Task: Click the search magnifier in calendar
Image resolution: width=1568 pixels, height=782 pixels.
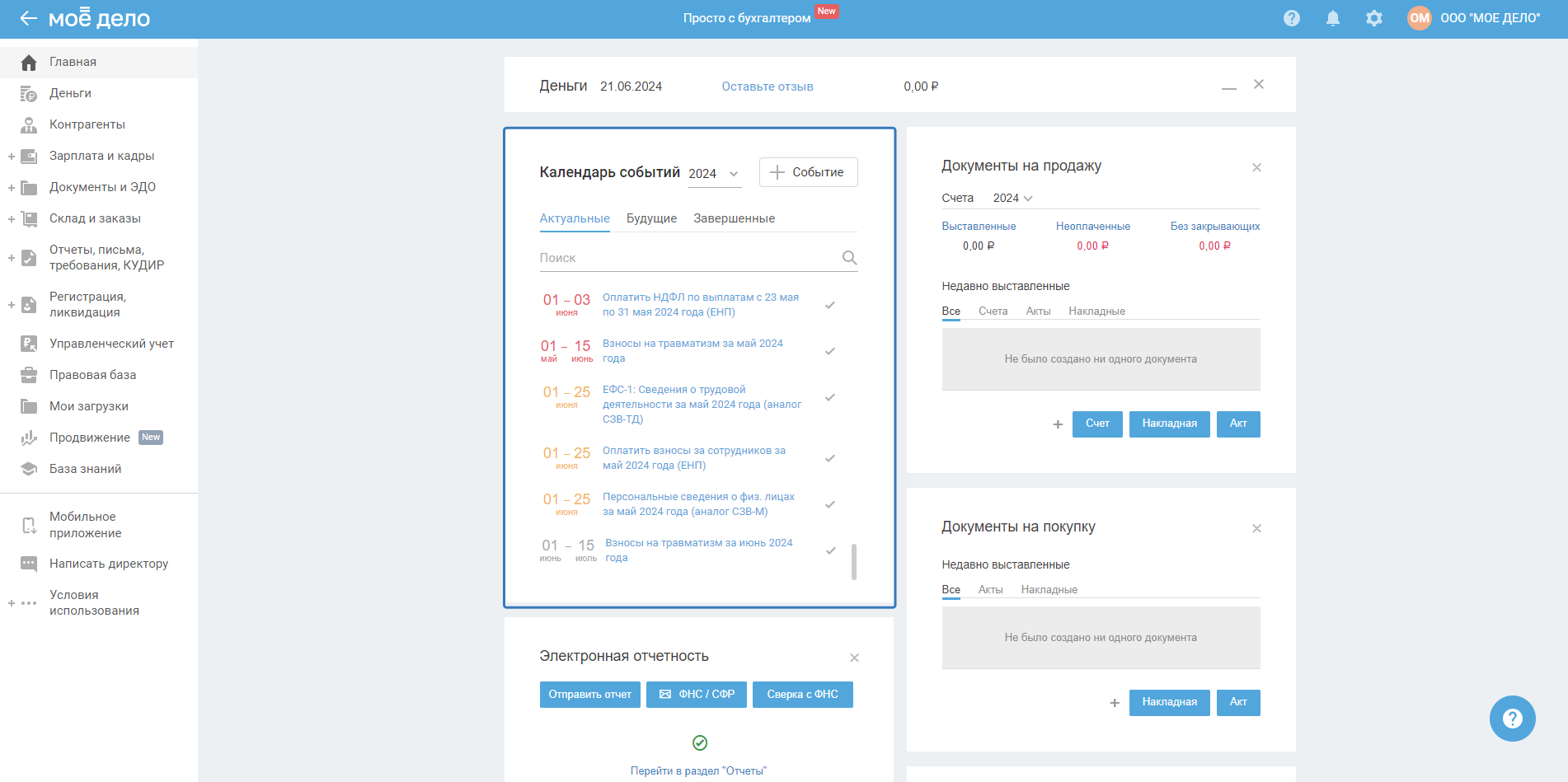Action: [x=849, y=258]
